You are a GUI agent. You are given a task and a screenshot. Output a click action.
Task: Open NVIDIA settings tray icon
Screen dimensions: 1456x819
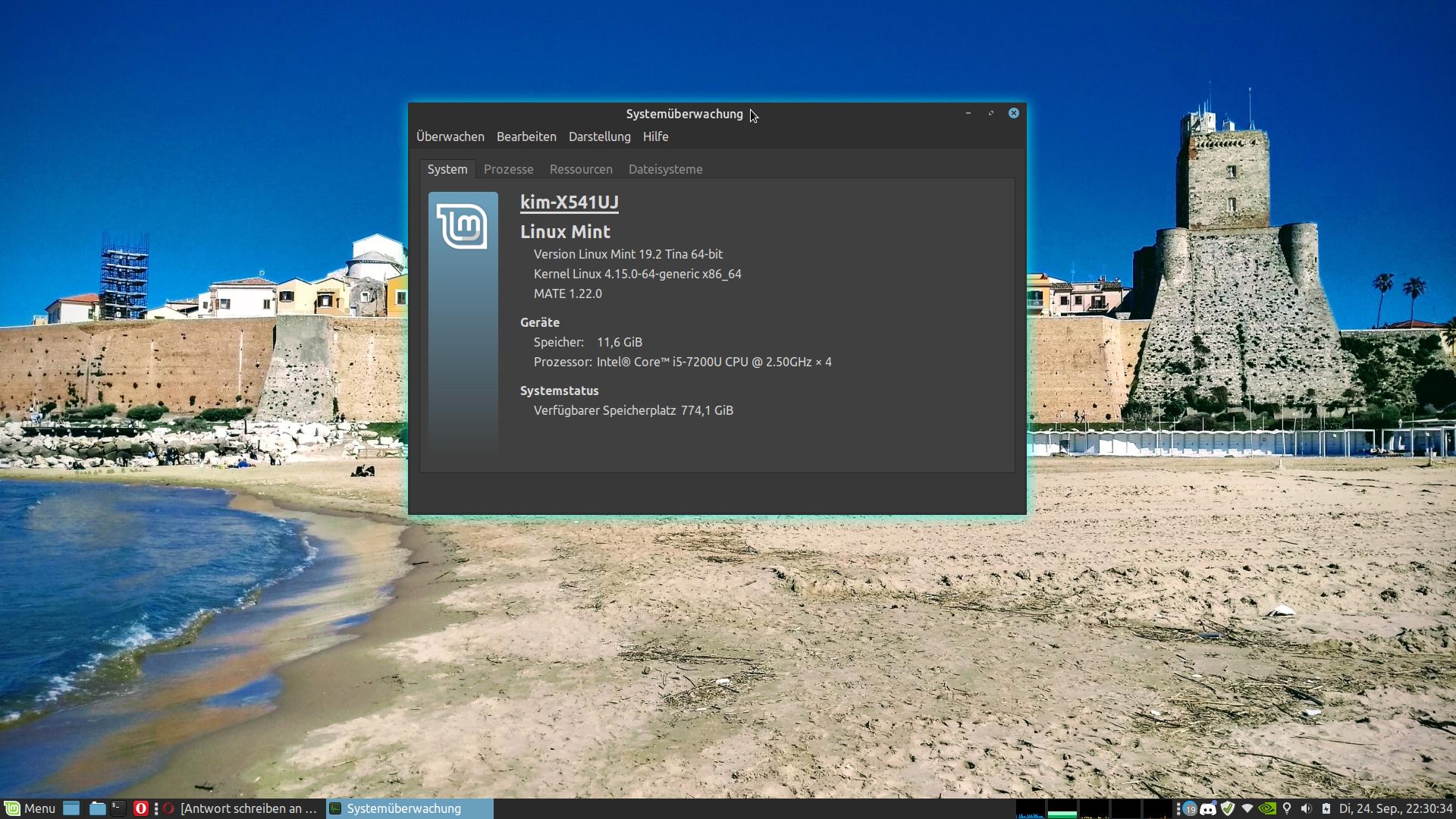pyautogui.click(x=1267, y=808)
